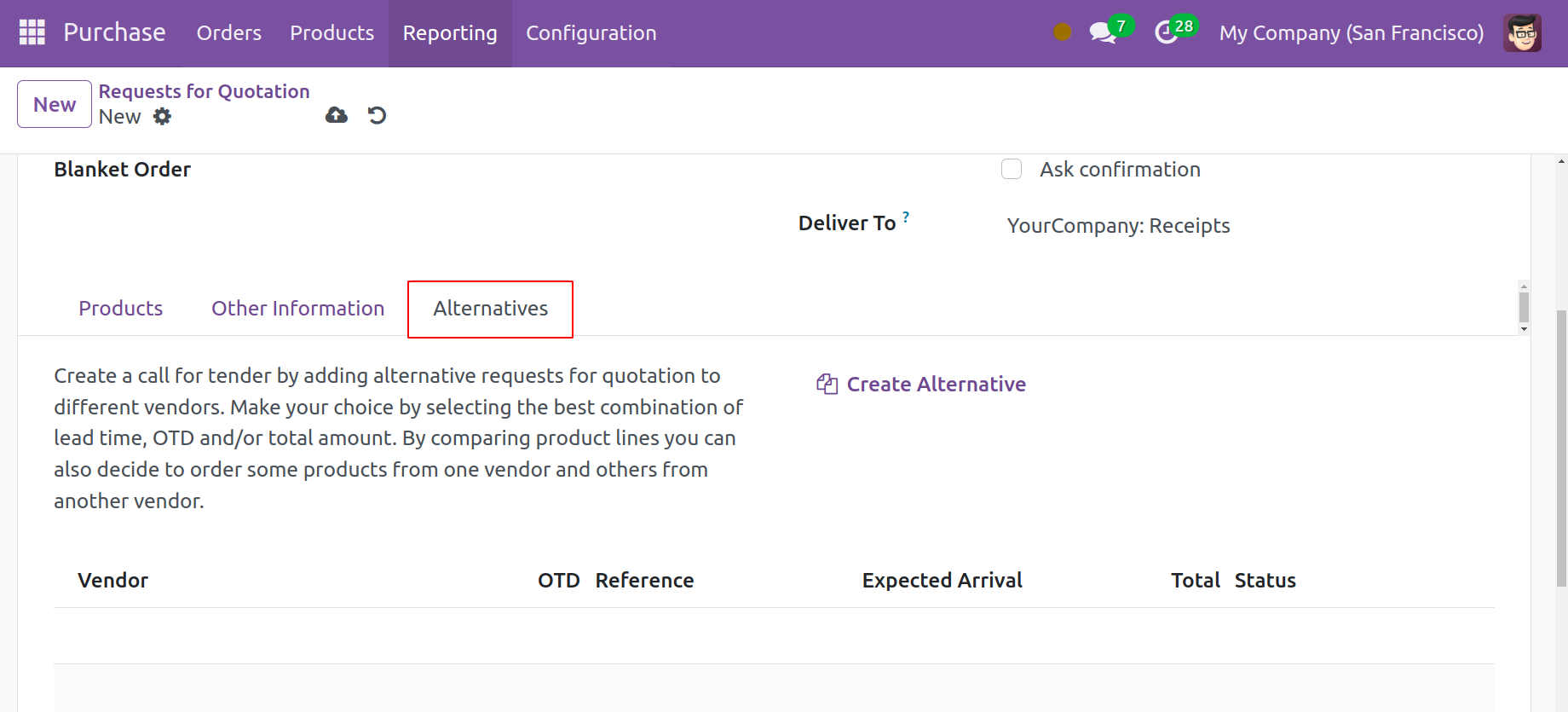Click the inner scrollbar down arrow
Image resolution: width=1568 pixels, height=712 pixels.
(x=1524, y=329)
